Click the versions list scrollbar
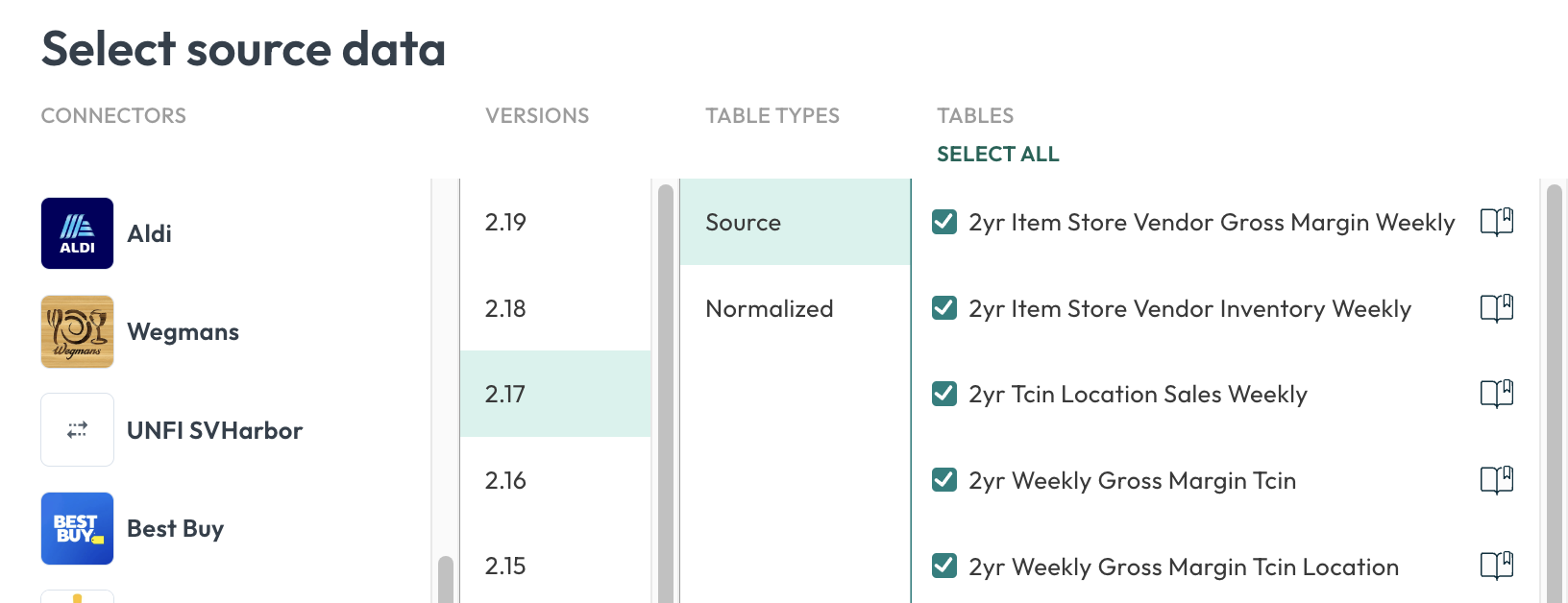The image size is (1568, 603). pyautogui.click(x=666, y=394)
